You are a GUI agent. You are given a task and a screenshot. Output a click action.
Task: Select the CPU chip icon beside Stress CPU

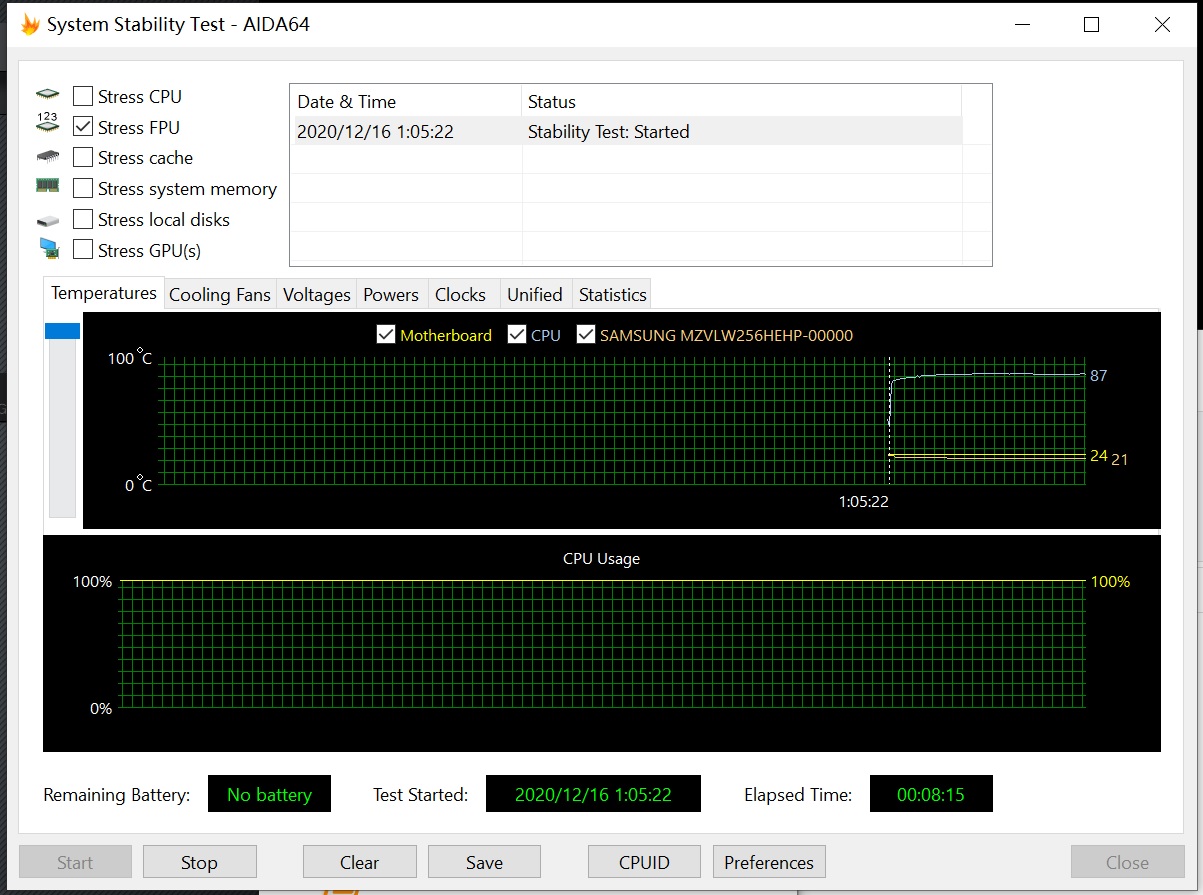[48, 93]
